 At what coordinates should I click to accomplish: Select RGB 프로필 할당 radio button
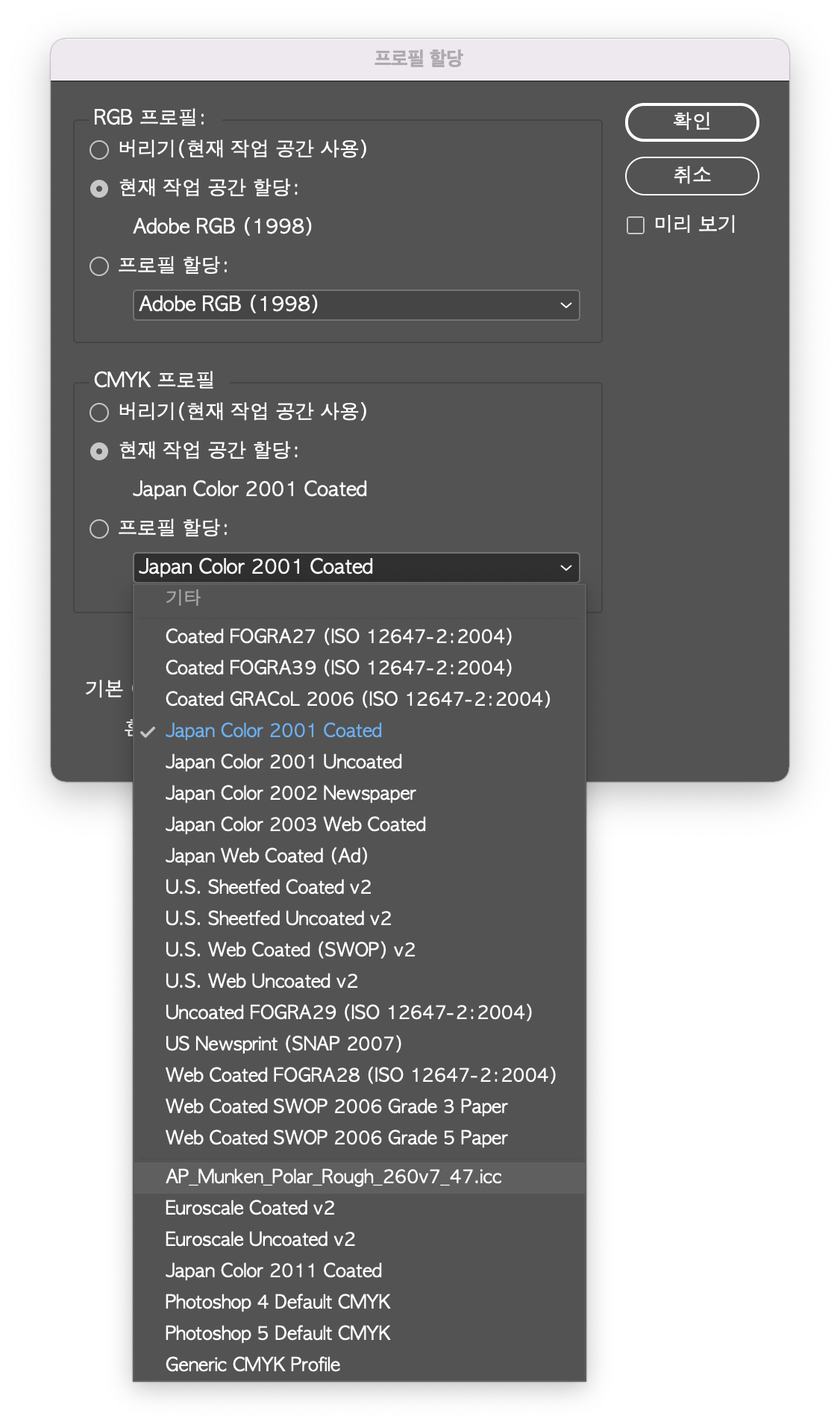point(99,266)
